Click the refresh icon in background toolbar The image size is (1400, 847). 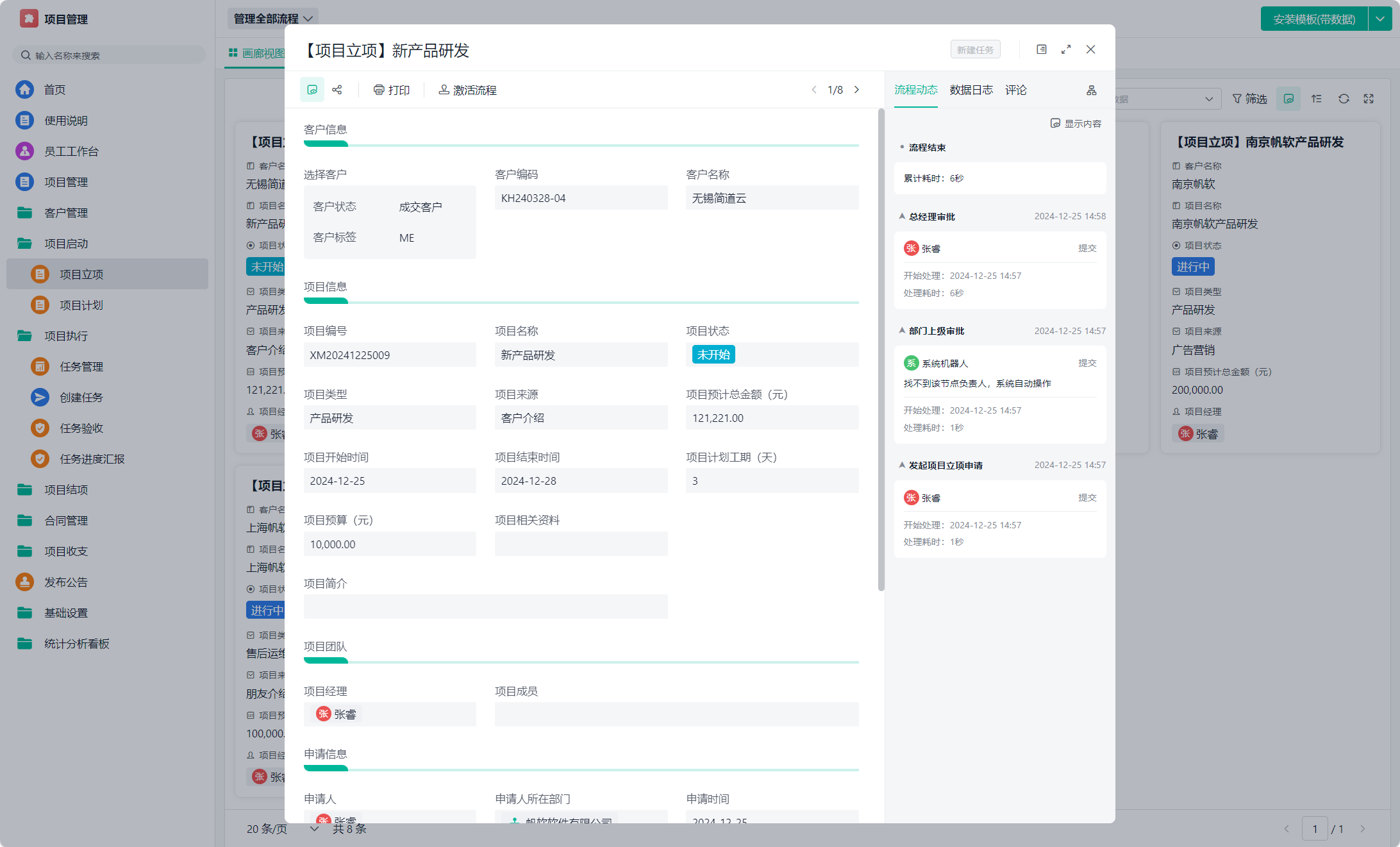[x=1344, y=99]
